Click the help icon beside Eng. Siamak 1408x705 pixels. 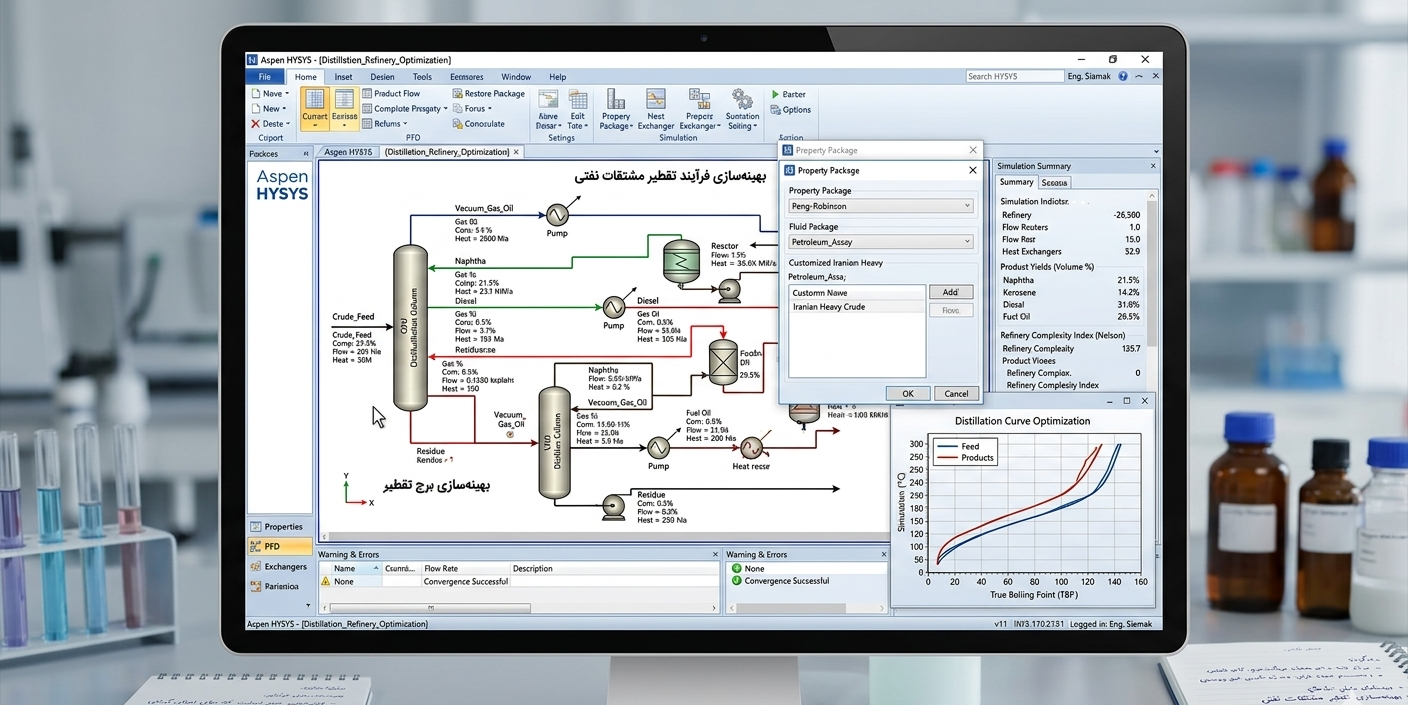point(1124,76)
